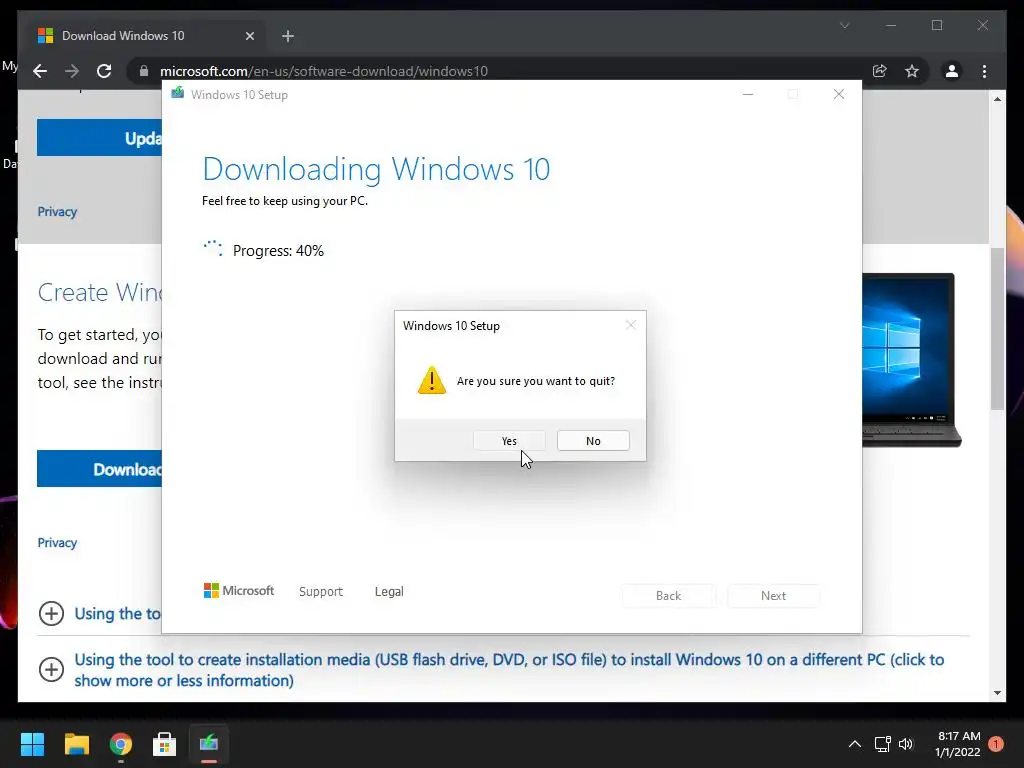
Task: Click the laptop image on webpage
Action: click(912, 360)
